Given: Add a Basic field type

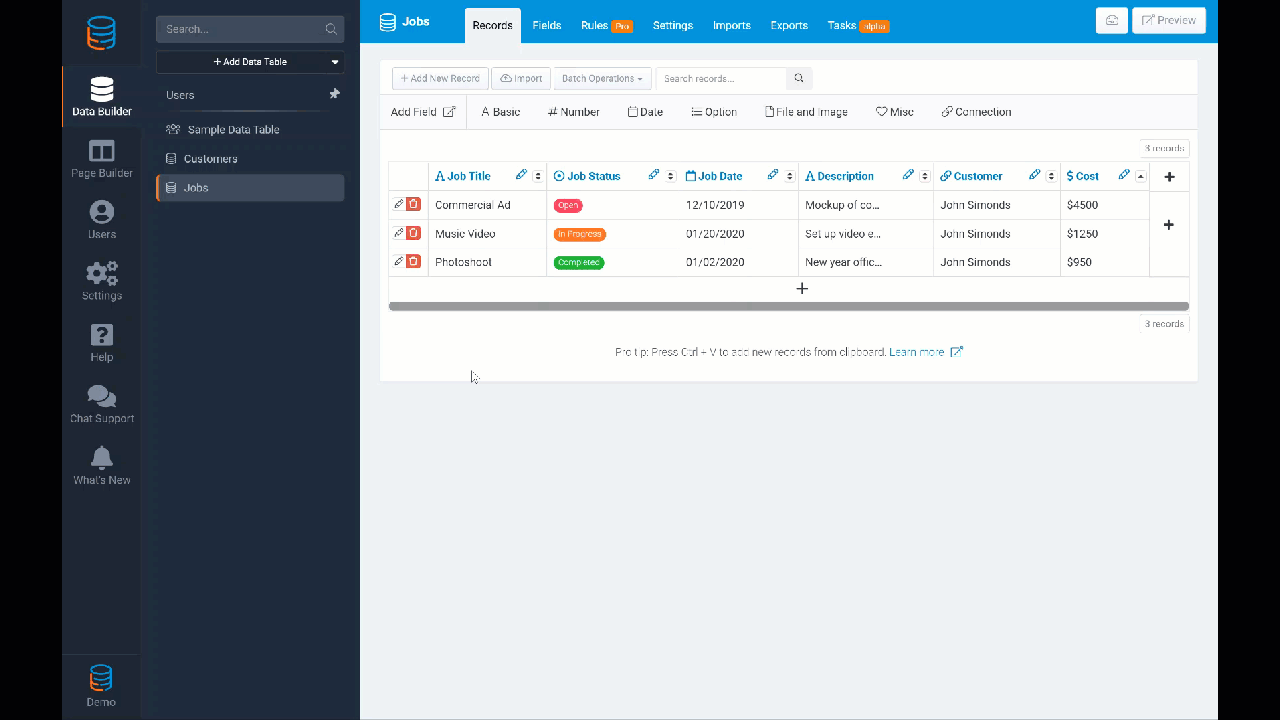Looking at the screenshot, I should [x=501, y=112].
